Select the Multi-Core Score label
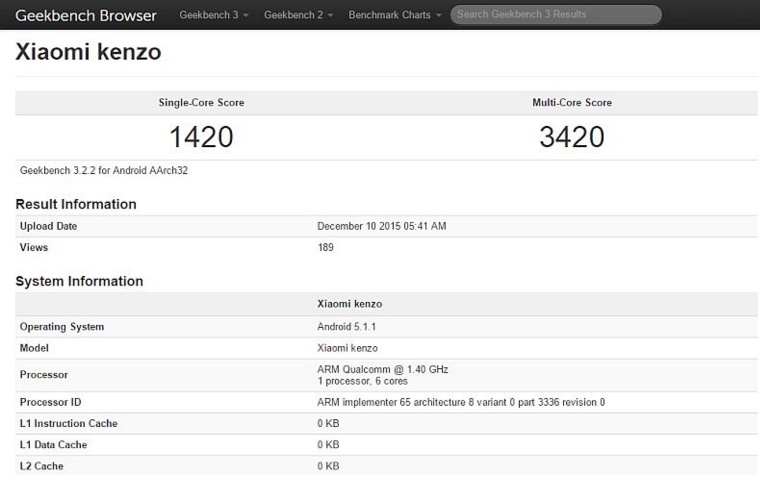 [572, 102]
